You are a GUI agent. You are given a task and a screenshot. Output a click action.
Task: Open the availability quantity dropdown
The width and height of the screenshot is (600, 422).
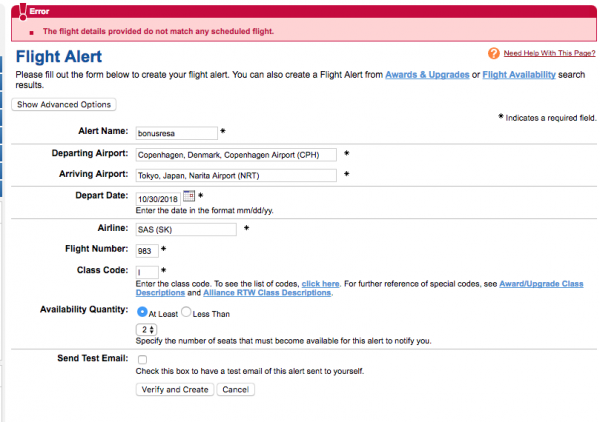point(146,329)
